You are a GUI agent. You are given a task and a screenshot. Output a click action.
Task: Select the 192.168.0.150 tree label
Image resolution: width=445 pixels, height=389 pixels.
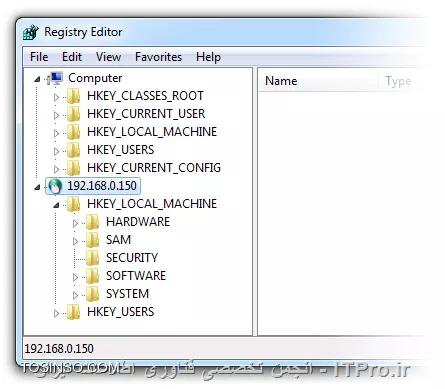click(102, 186)
